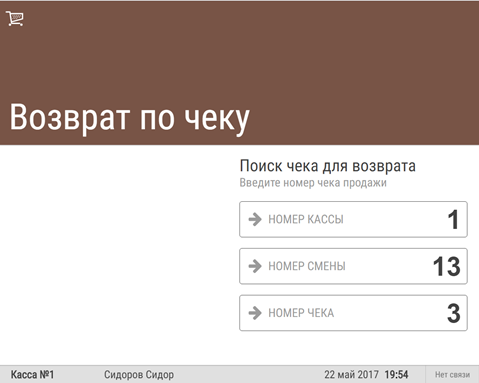Click 'Касса №1' in status bar

(32, 374)
